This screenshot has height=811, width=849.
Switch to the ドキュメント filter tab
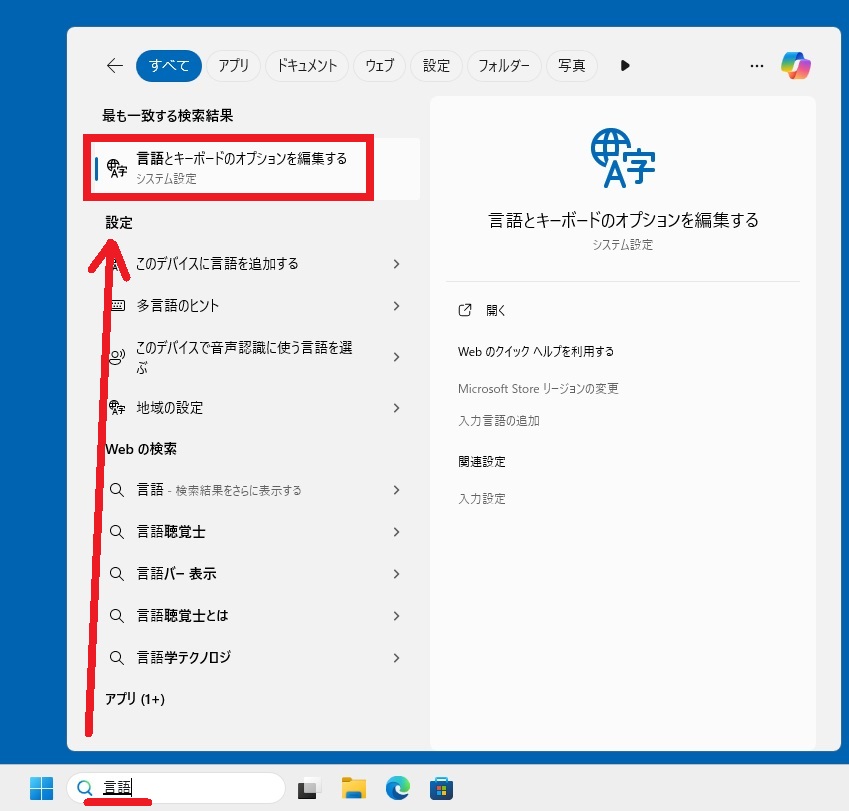(x=307, y=66)
